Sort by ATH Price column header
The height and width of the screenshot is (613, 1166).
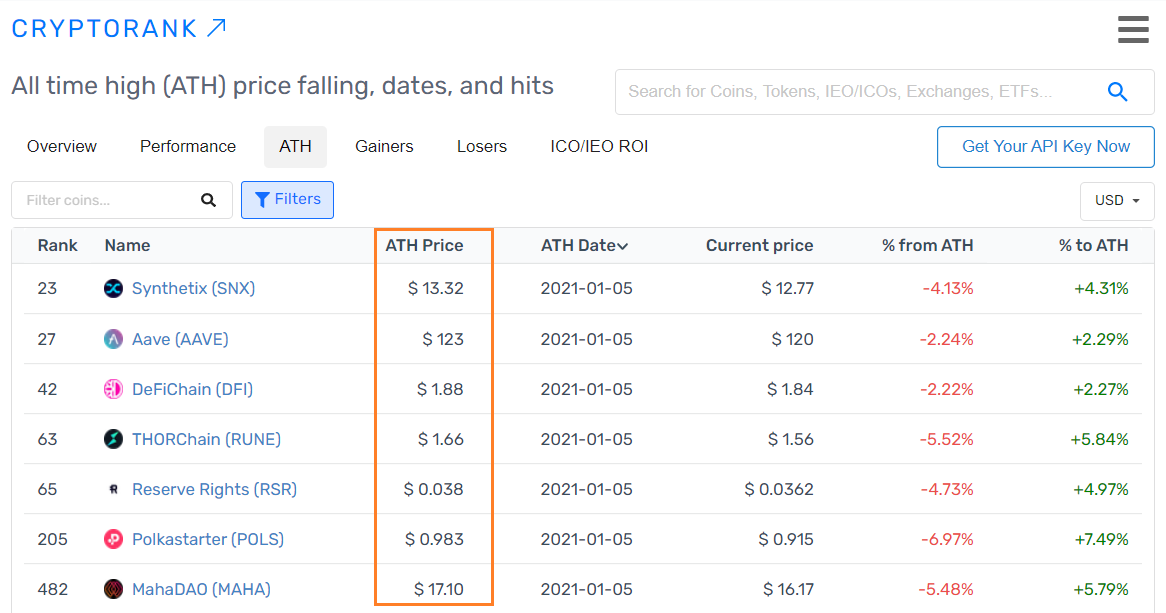pyautogui.click(x=424, y=245)
